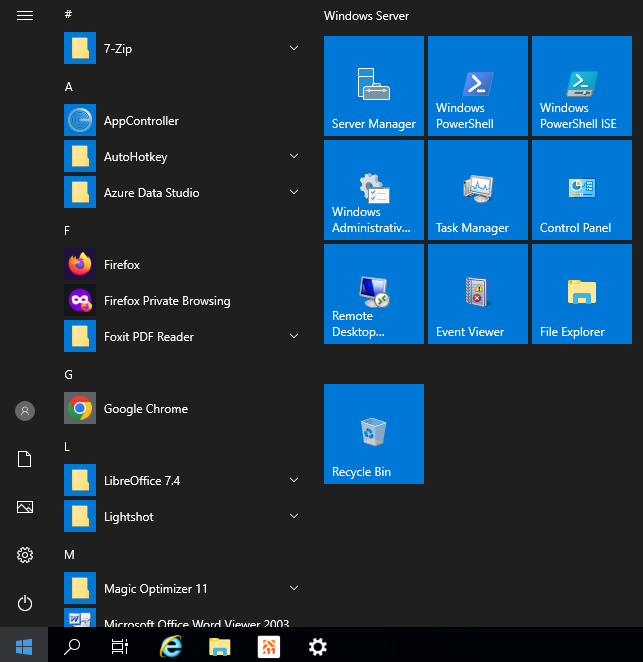Screen dimensions: 643x662
Task: Open the Server Manager tile
Action: (374, 86)
